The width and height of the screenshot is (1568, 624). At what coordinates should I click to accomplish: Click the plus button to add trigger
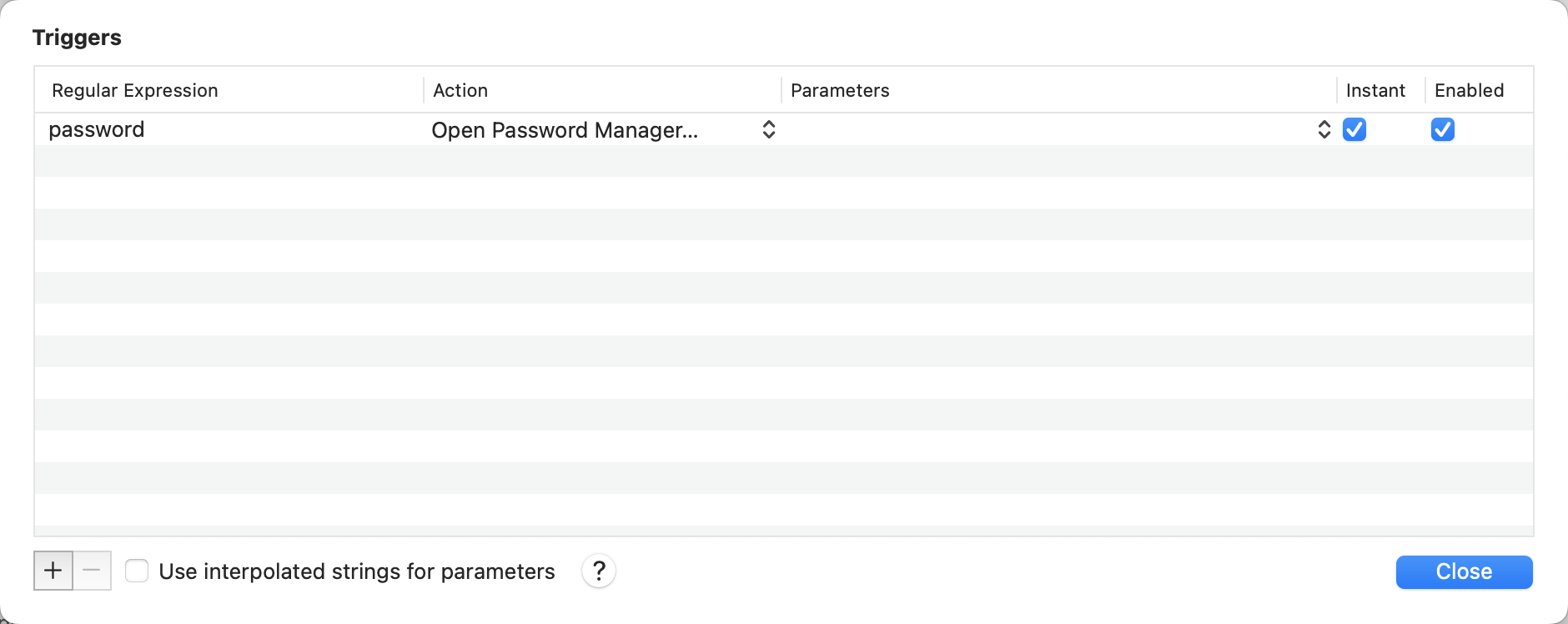pyautogui.click(x=53, y=571)
